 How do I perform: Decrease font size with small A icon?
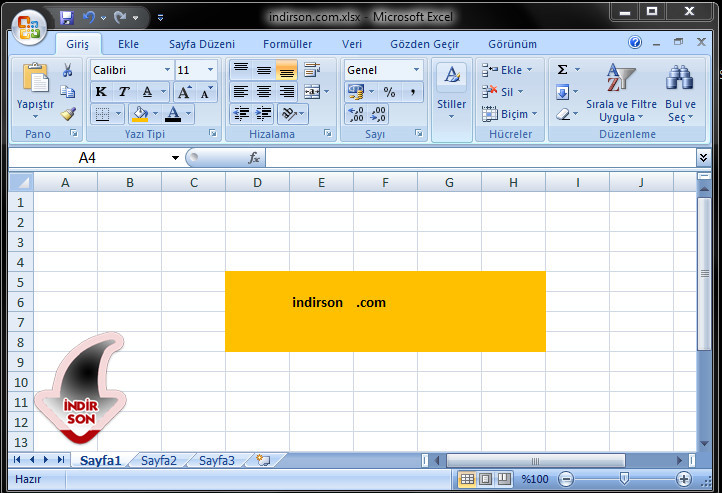[206, 92]
